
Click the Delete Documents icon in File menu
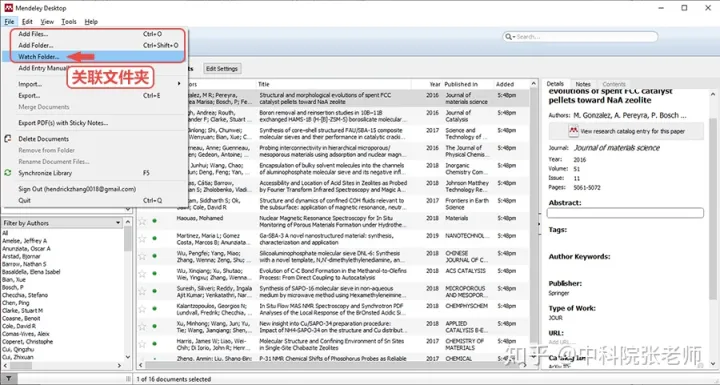pos(8,139)
